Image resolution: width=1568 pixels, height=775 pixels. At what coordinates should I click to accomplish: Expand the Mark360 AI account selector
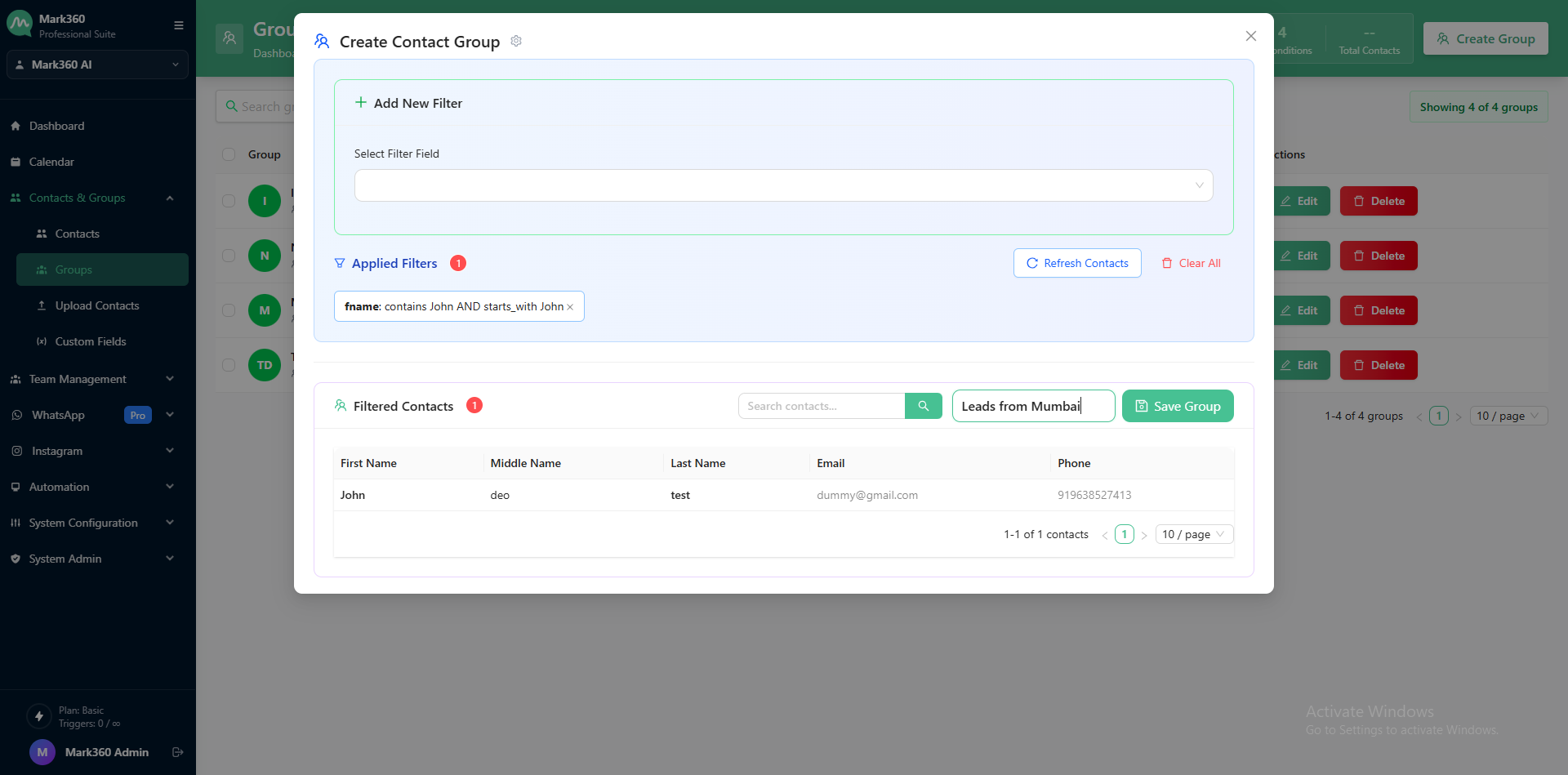[x=97, y=65]
